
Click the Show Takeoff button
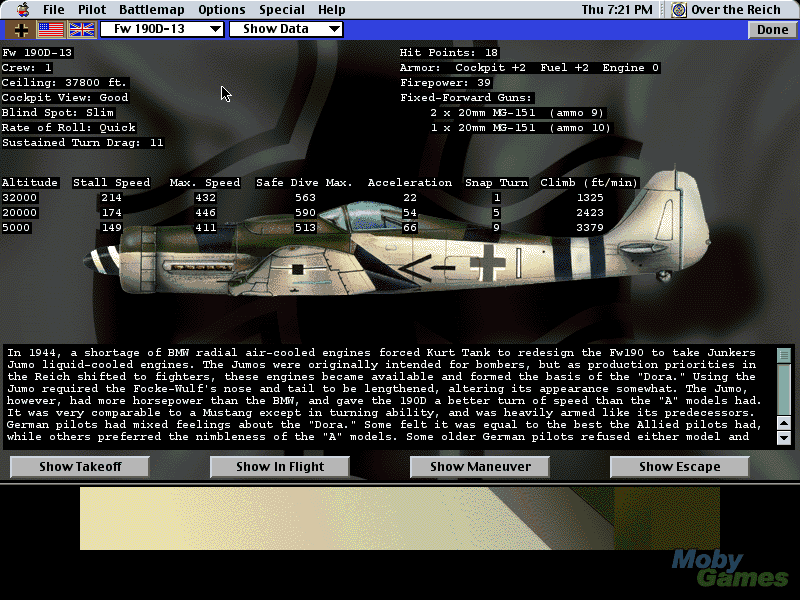80,467
